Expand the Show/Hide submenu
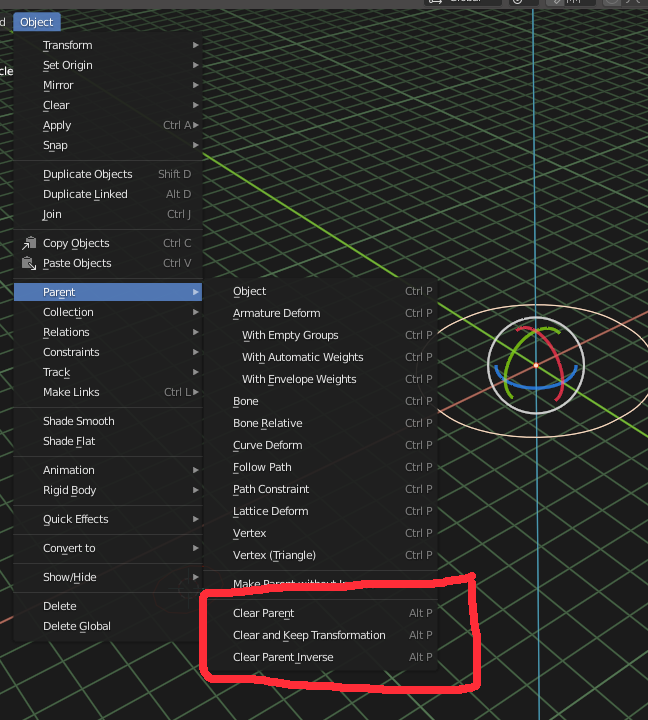 click(x=108, y=577)
